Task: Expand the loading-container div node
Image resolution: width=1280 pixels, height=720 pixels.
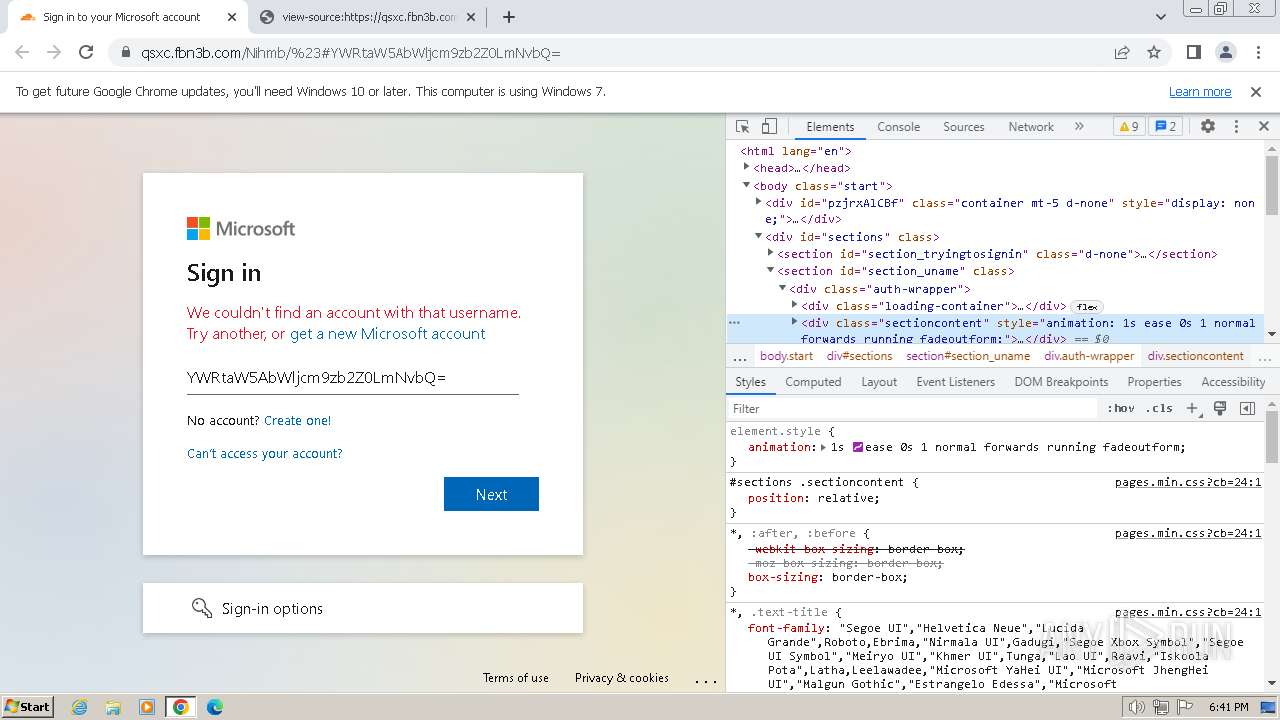Action: pos(794,305)
